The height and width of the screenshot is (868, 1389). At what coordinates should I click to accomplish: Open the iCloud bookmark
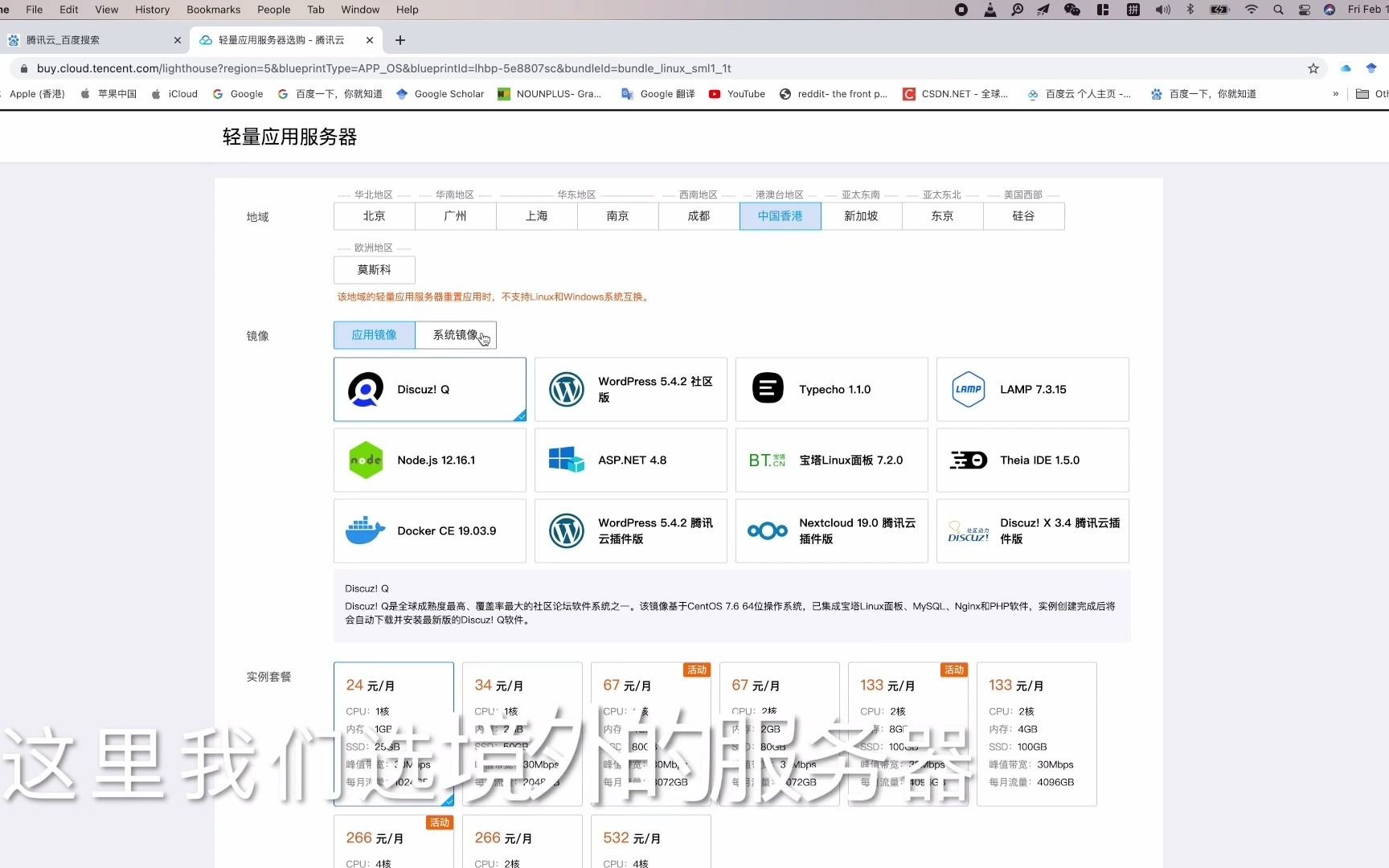[x=174, y=94]
